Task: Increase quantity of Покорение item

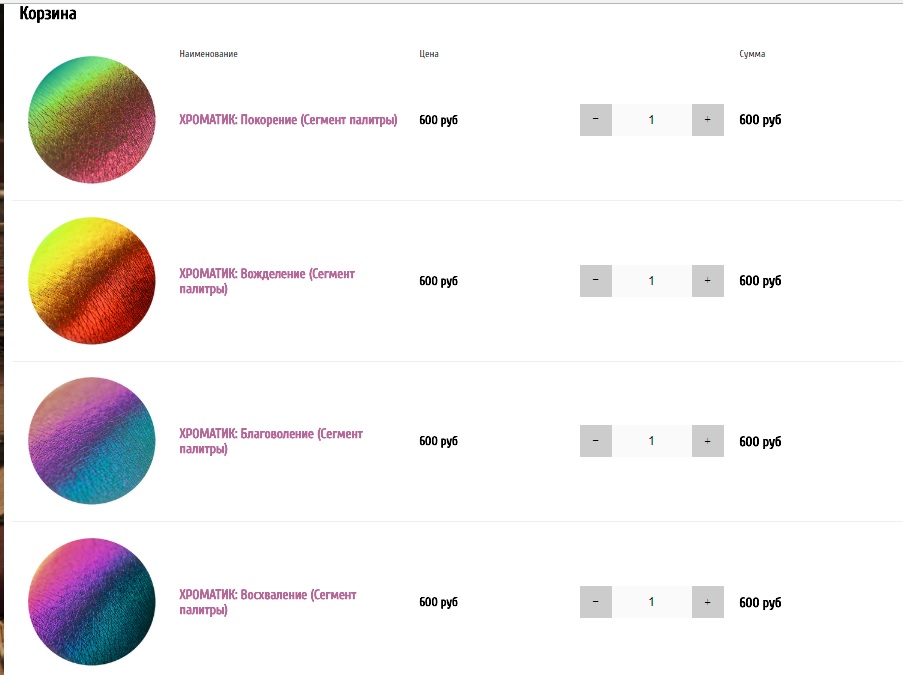Action: click(x=708, y=120)
